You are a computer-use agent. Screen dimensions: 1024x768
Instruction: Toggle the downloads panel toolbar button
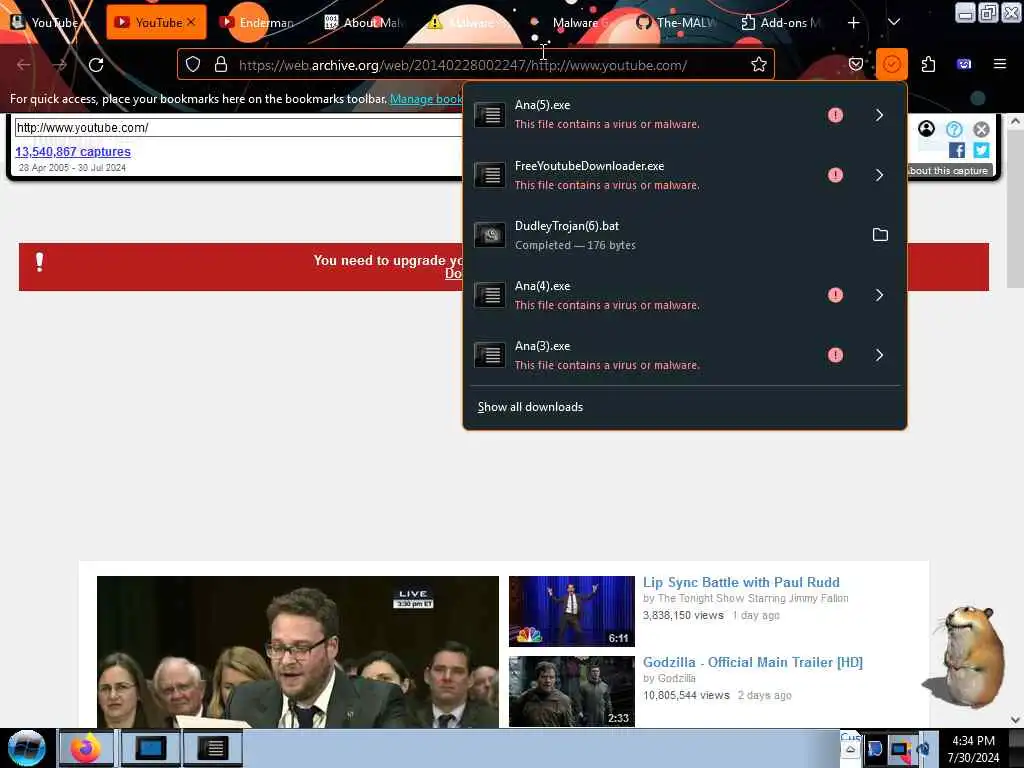(x=891, y=64)
